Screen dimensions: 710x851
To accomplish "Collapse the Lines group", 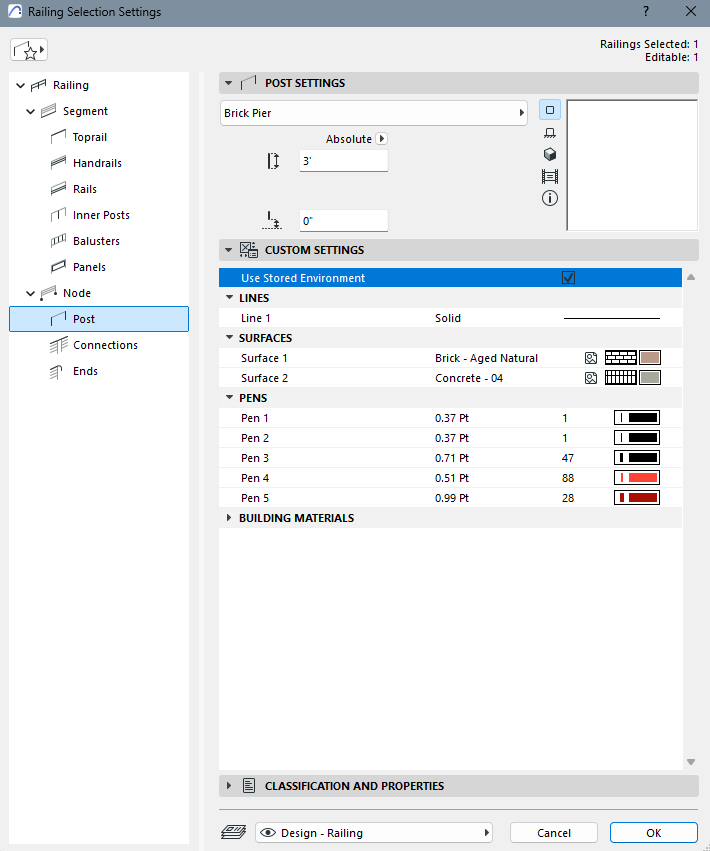I will point(230,297).
